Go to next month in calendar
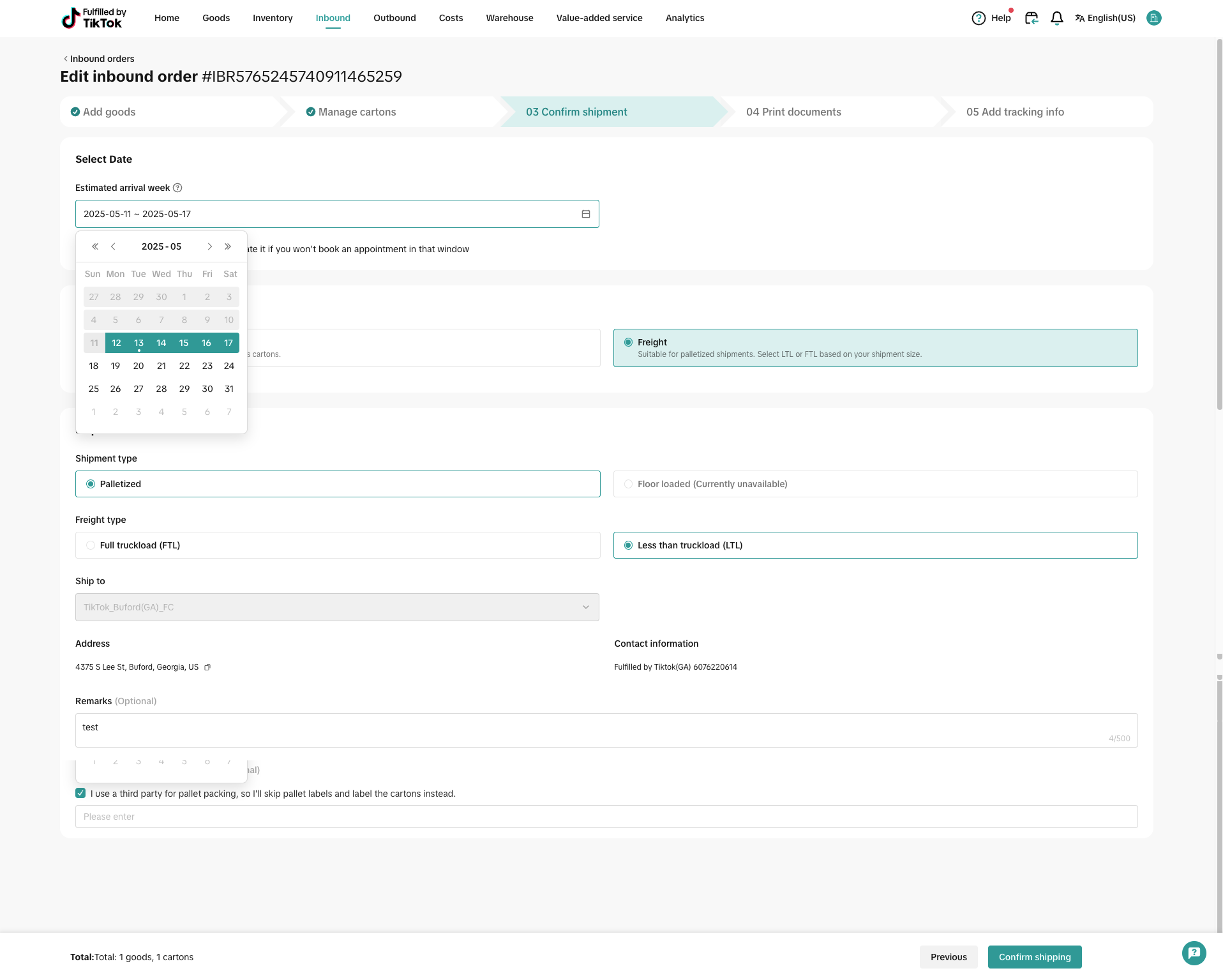The width and height of the screenshot is (1223, 980). (x=209, y=246)
